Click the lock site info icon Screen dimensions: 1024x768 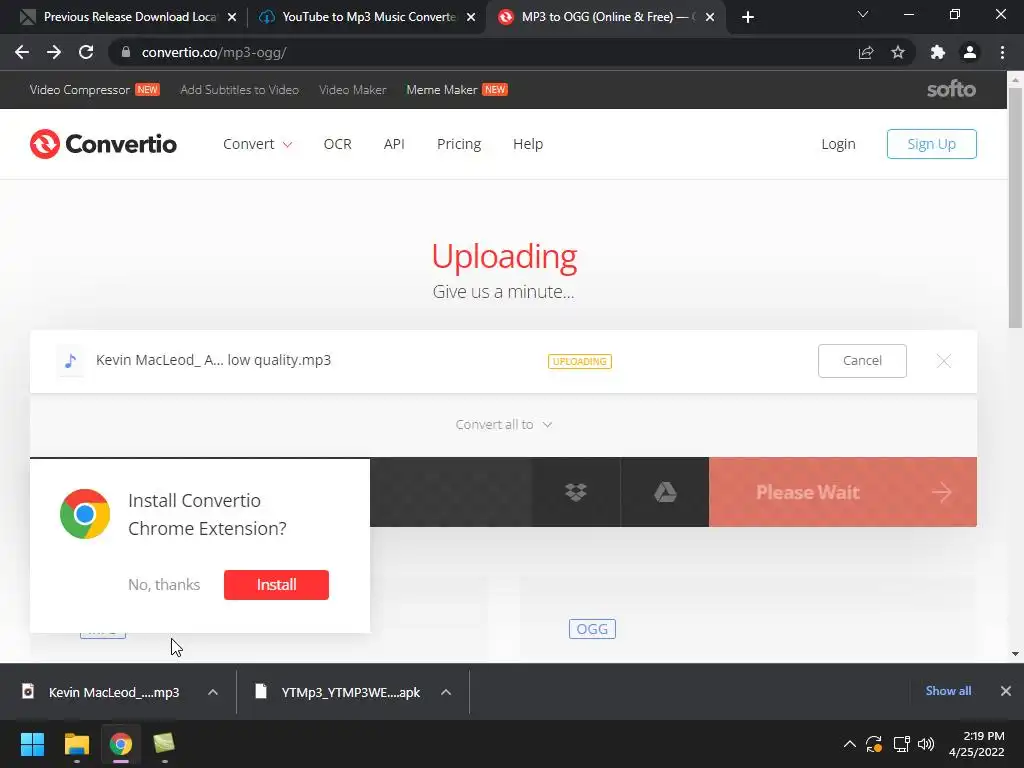126,52
